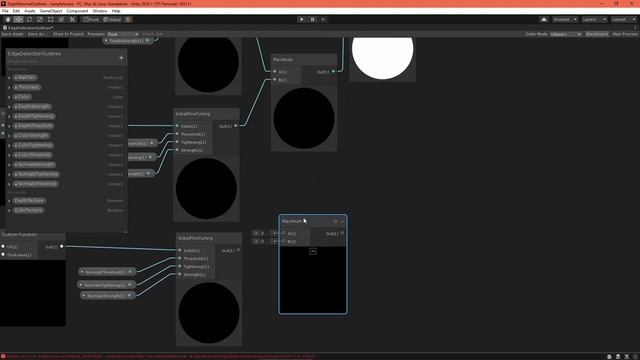Viewport: 640px width, 360px height.
Task: Step one frame forward
Action: click(323, 20)
